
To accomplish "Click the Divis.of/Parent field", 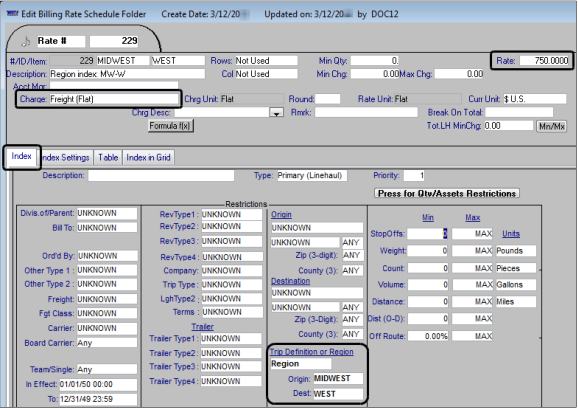I will point(107,213).
